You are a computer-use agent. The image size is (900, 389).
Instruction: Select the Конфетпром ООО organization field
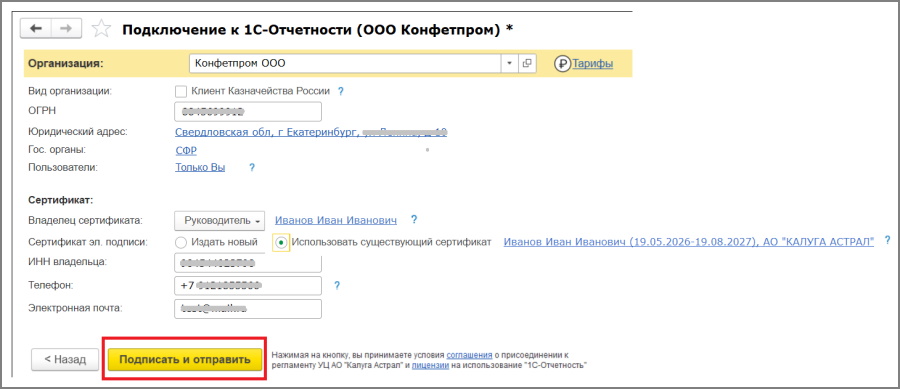pos(346,64)
